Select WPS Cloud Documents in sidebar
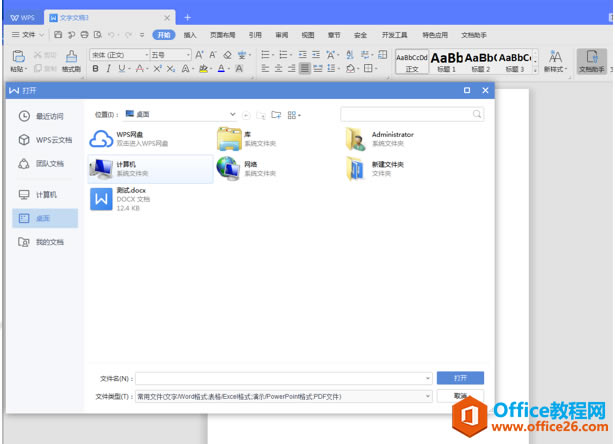The width and height of the screenshot is (615, 444). click(x=45, y=140)
